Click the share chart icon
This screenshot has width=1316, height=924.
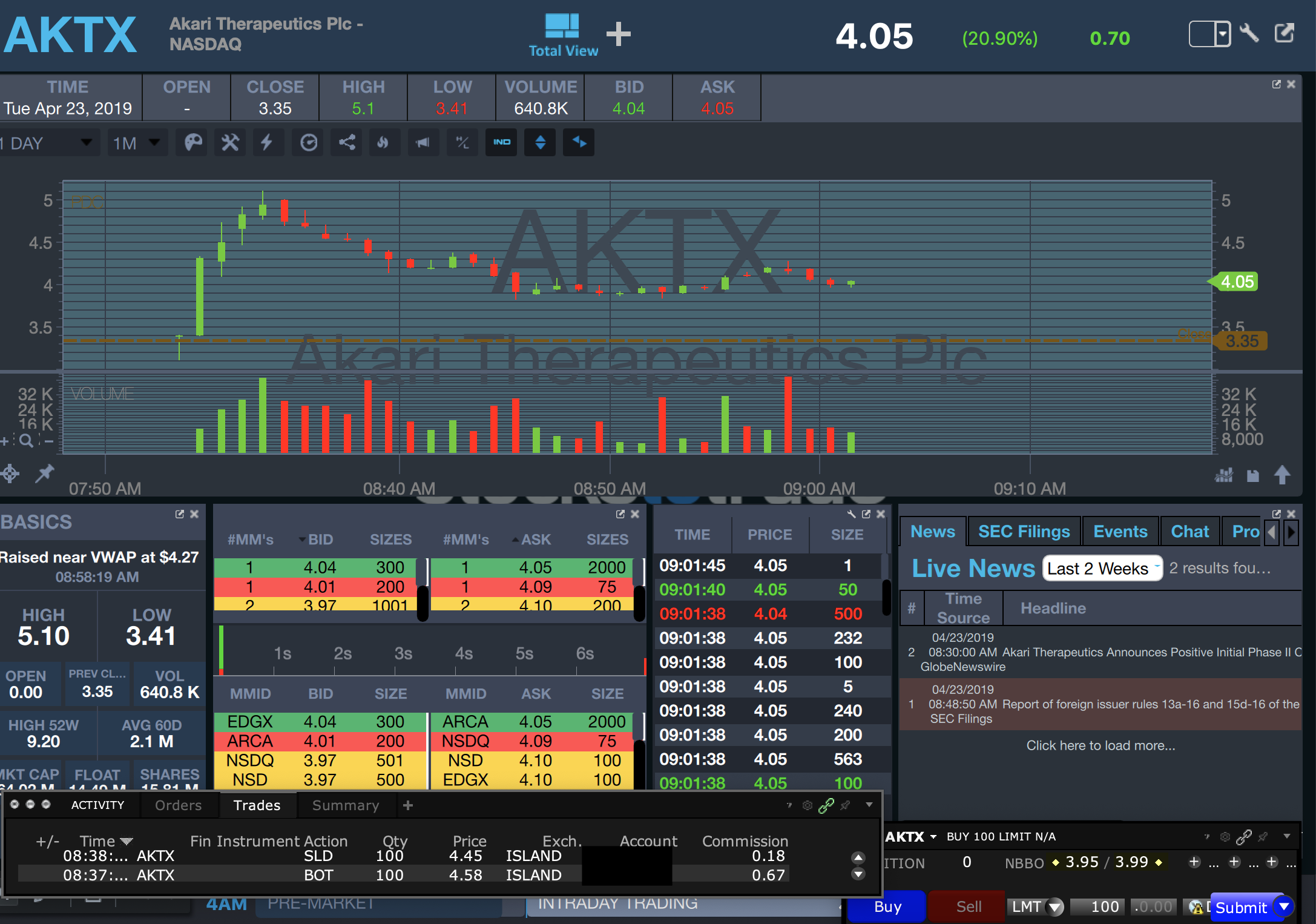click(x=347, y=143)
